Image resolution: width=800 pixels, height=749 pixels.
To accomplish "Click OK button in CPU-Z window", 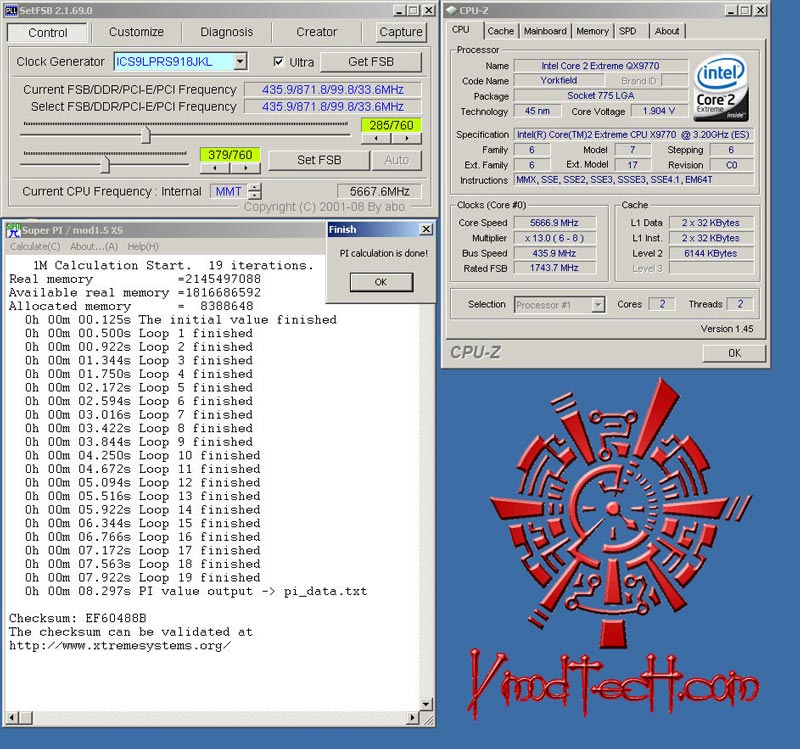I will pos(734,353).
